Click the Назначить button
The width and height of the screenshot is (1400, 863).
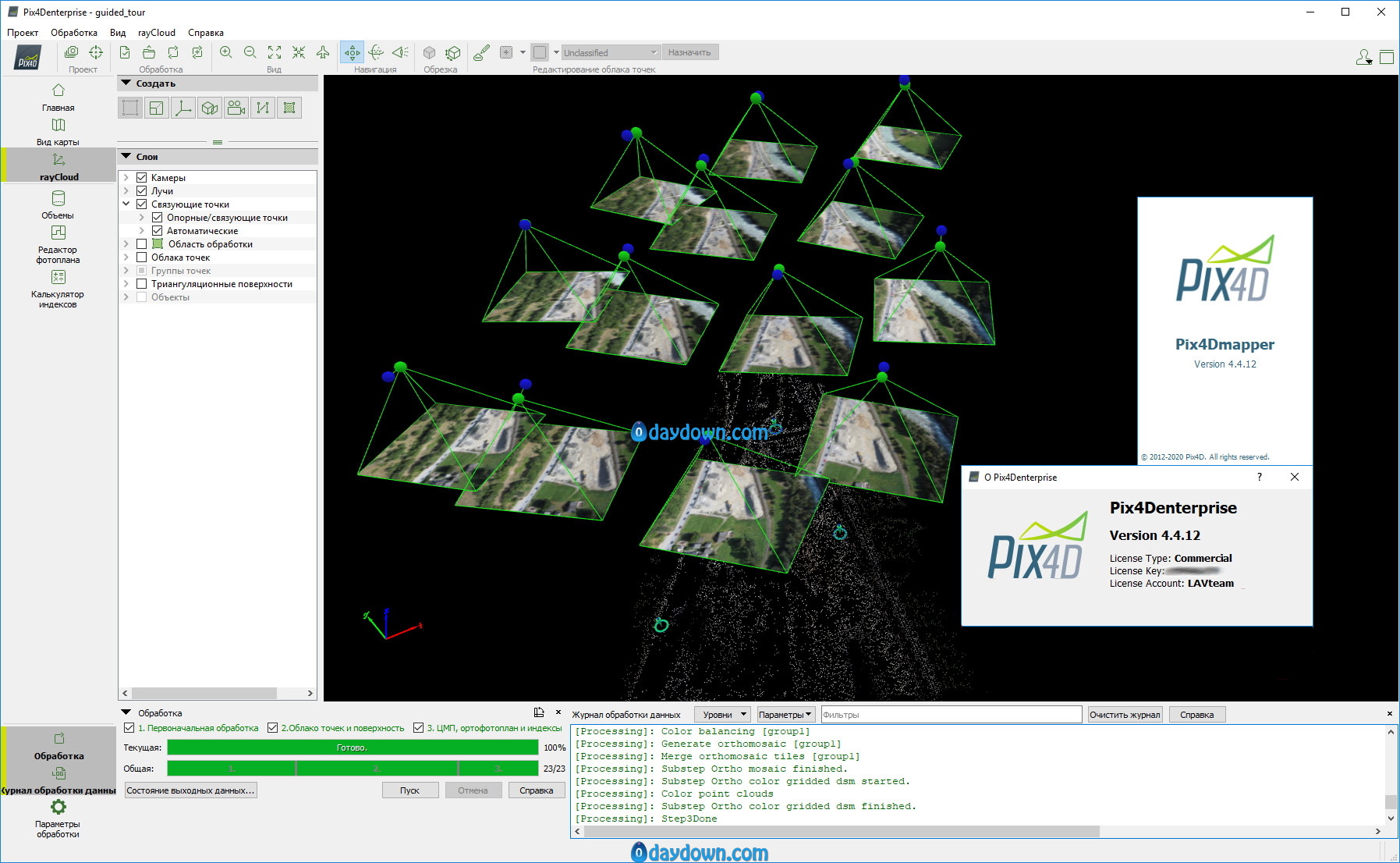(690, 52)
